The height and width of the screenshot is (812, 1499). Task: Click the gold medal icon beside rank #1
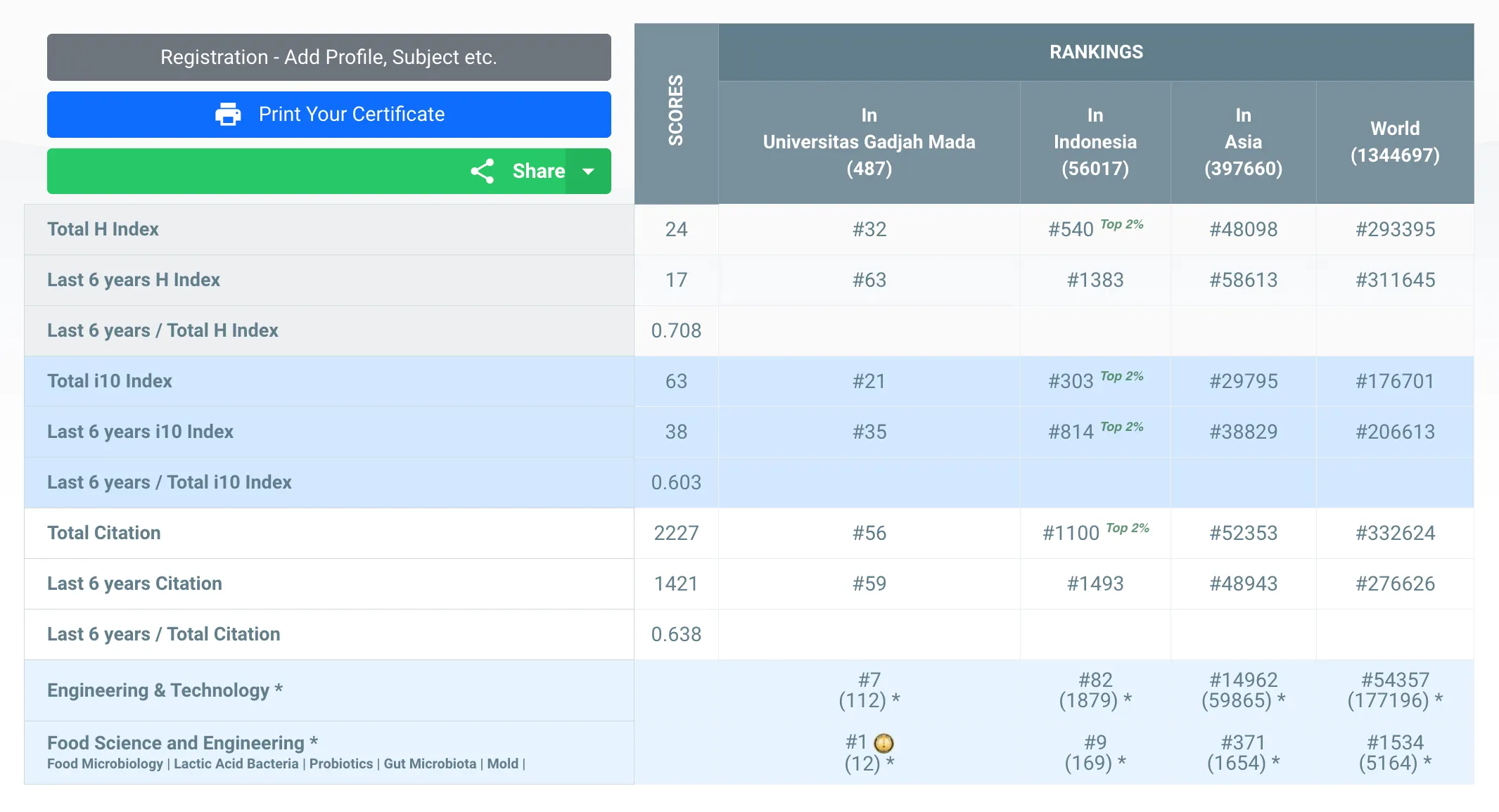[884, 743]
